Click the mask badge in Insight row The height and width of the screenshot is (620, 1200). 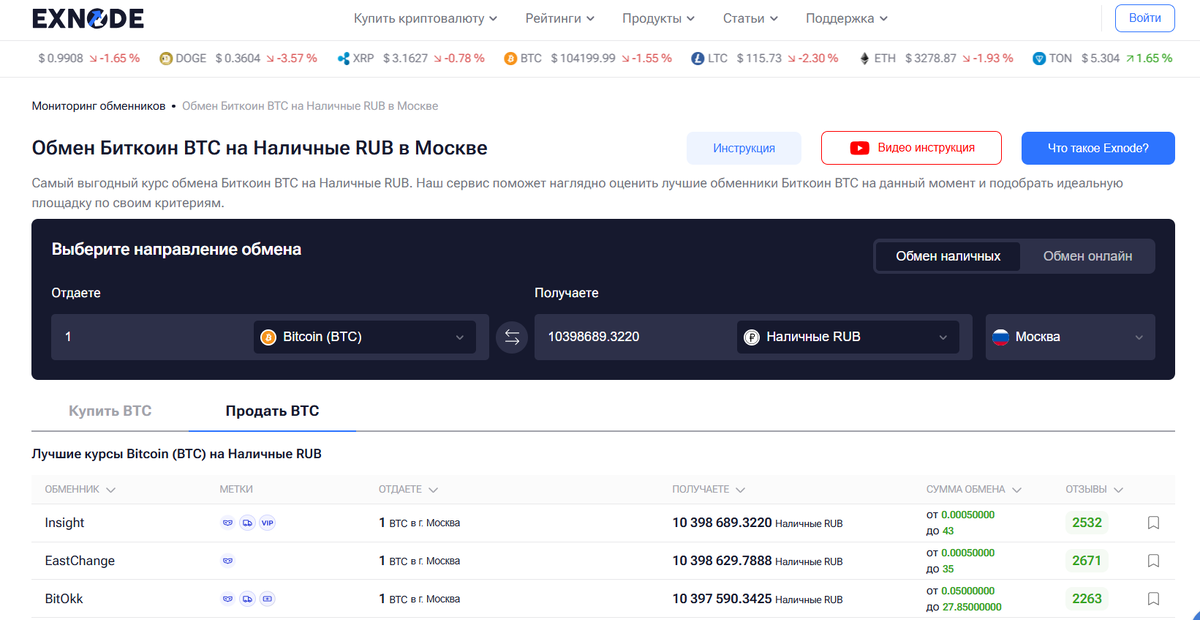pyautogui.click(x=227, y=523)
